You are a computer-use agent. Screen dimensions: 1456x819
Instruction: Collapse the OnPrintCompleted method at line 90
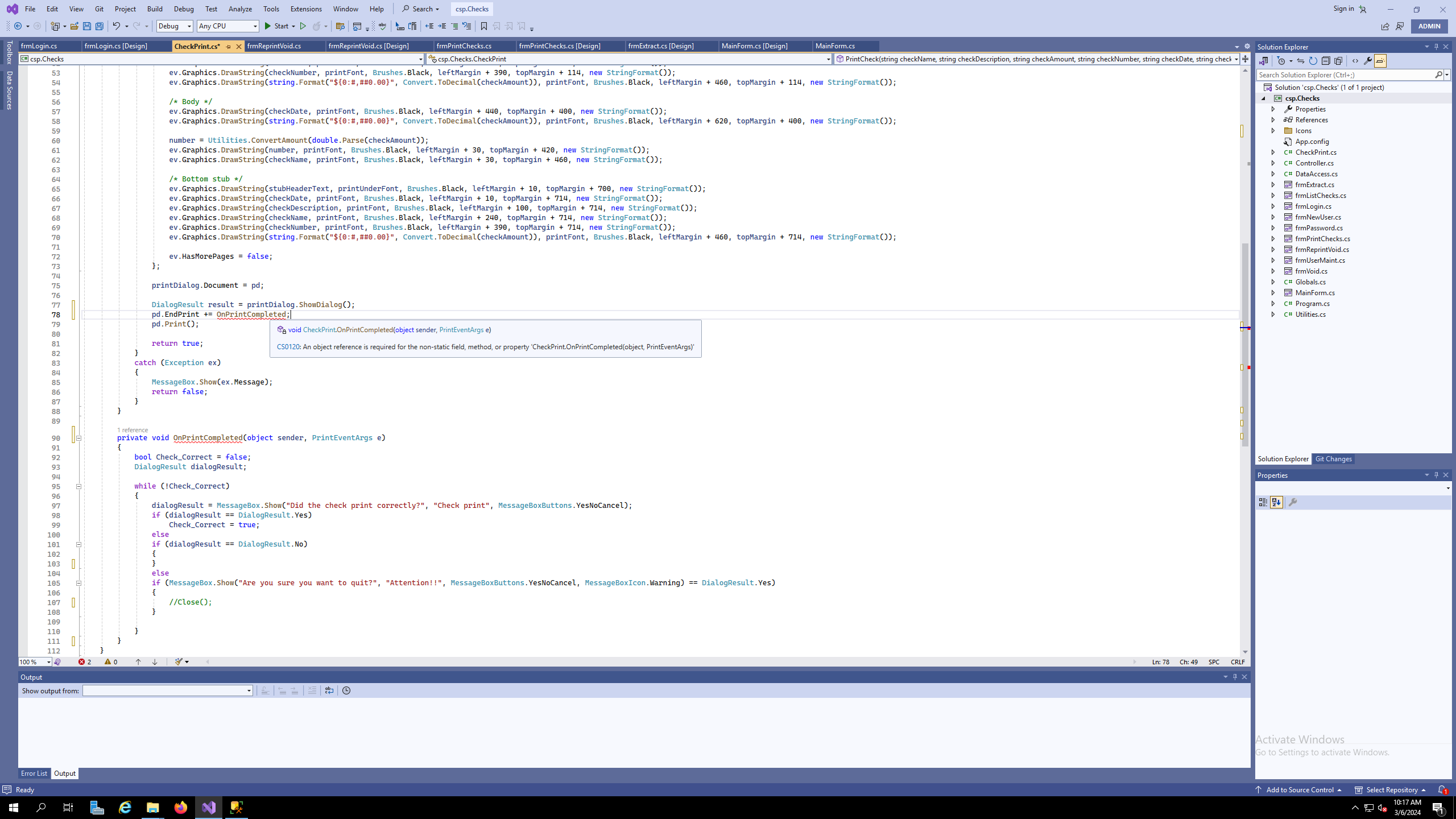pos(78,438)
